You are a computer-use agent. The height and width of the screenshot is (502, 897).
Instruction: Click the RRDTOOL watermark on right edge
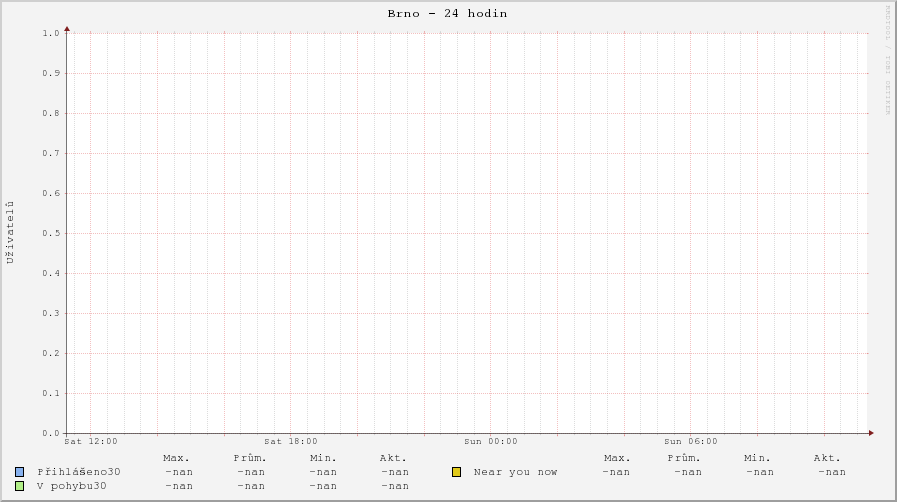tap(887, 60)
